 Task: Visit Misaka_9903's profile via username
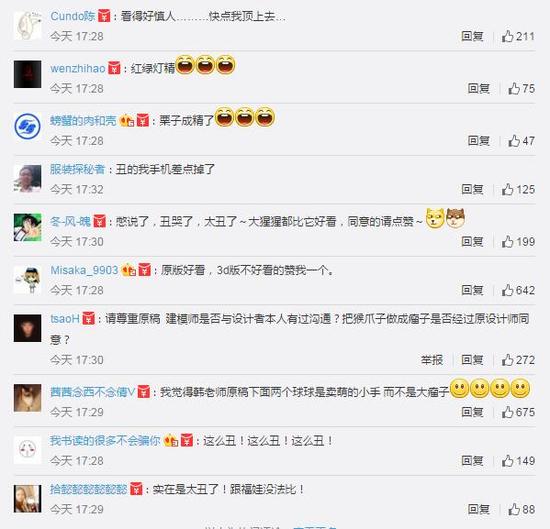pos(84,270)
